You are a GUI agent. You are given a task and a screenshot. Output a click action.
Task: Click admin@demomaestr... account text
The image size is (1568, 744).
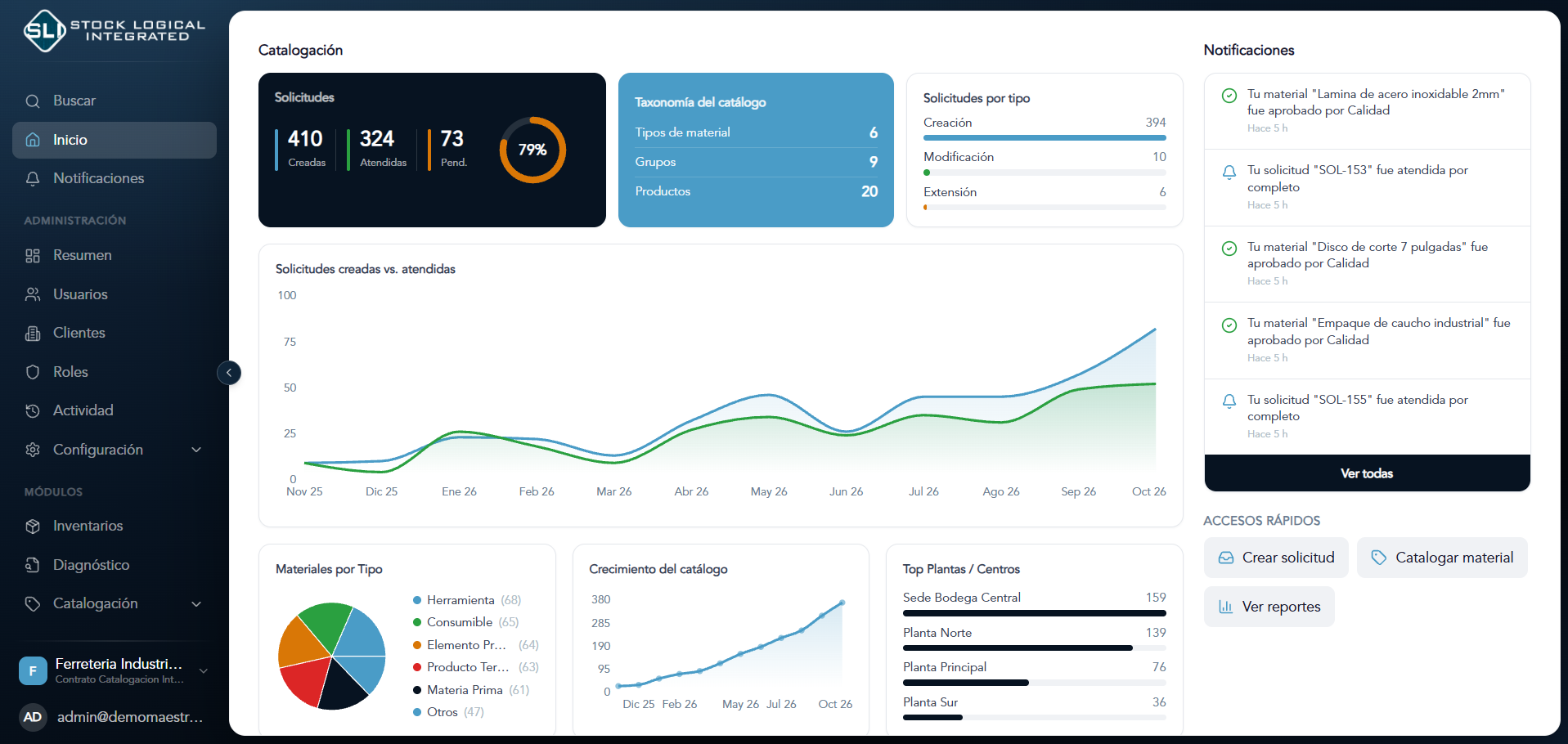(130, 717)
